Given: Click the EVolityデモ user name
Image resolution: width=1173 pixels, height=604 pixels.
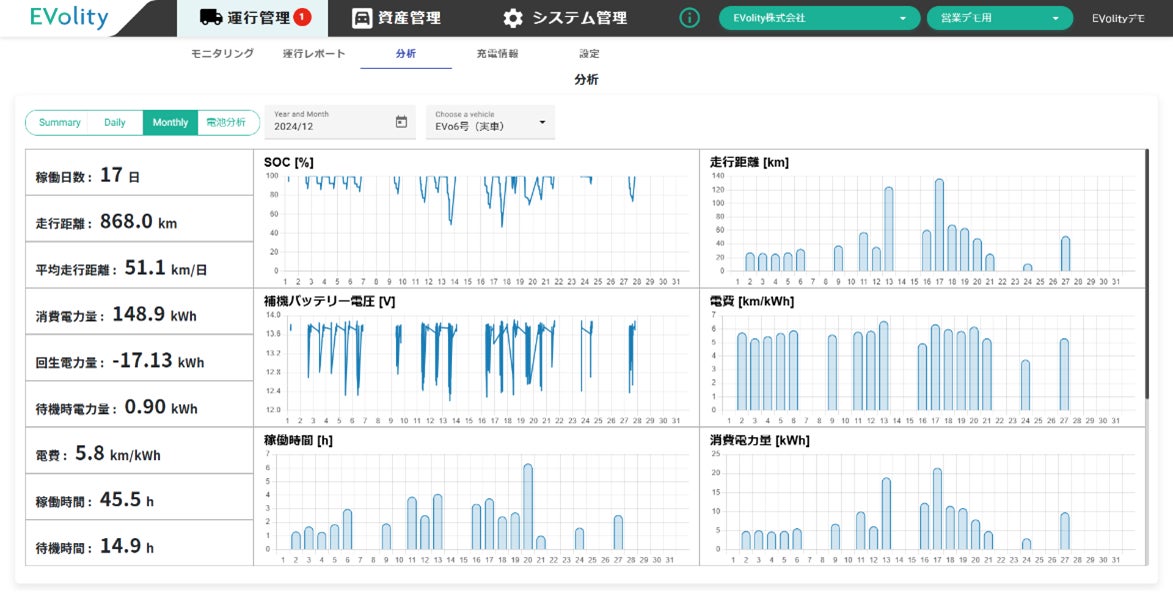Looking at the screenshot, I should (1118, 19).
